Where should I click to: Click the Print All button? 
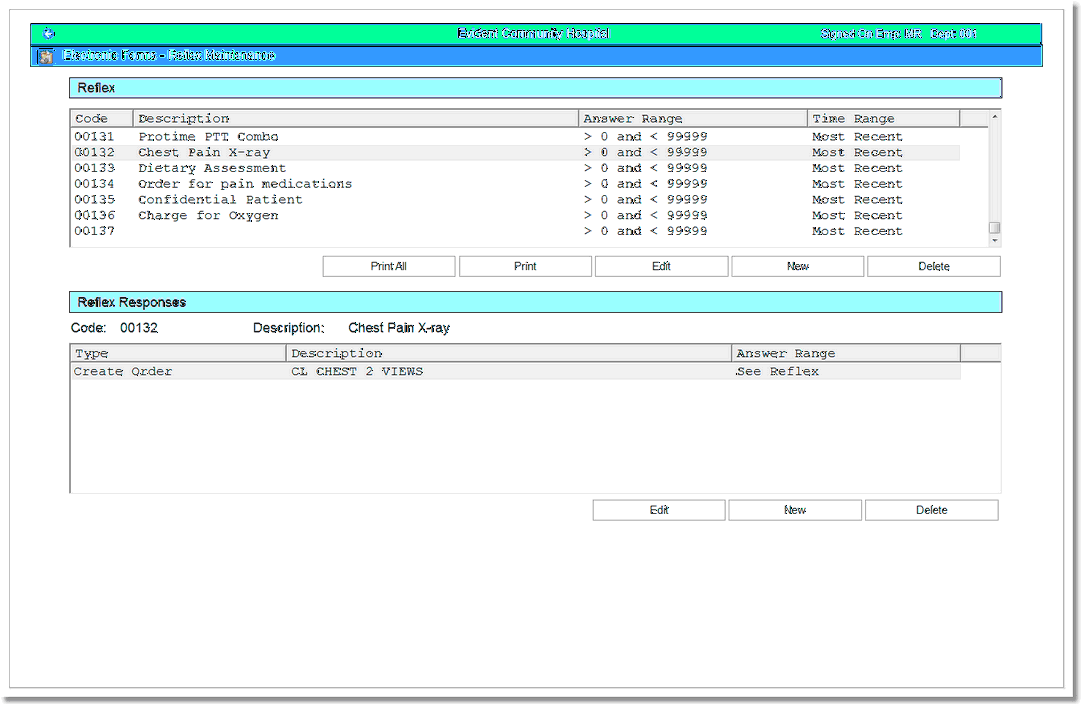(x=388, y=266)
